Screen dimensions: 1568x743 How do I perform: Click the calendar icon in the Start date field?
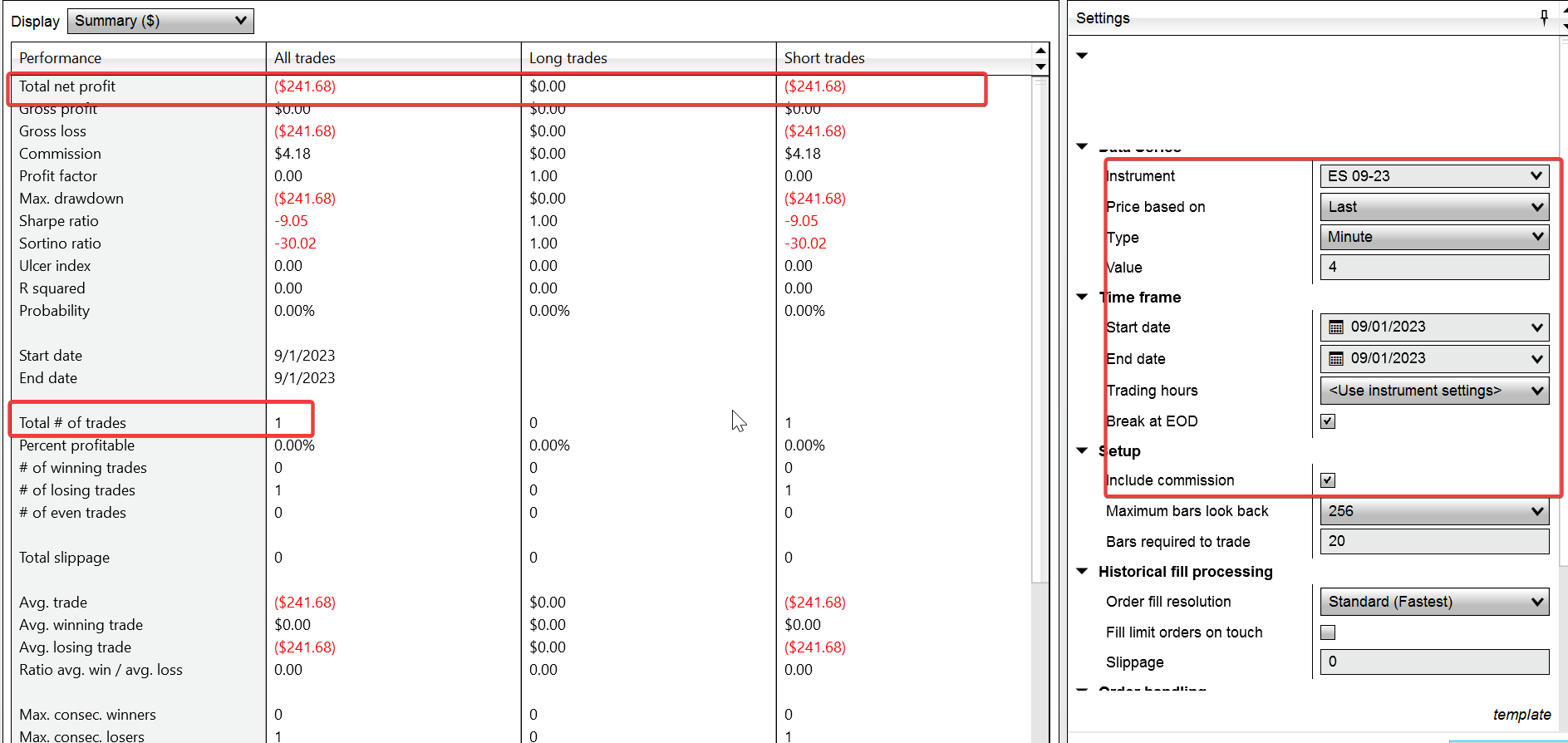1336,327
